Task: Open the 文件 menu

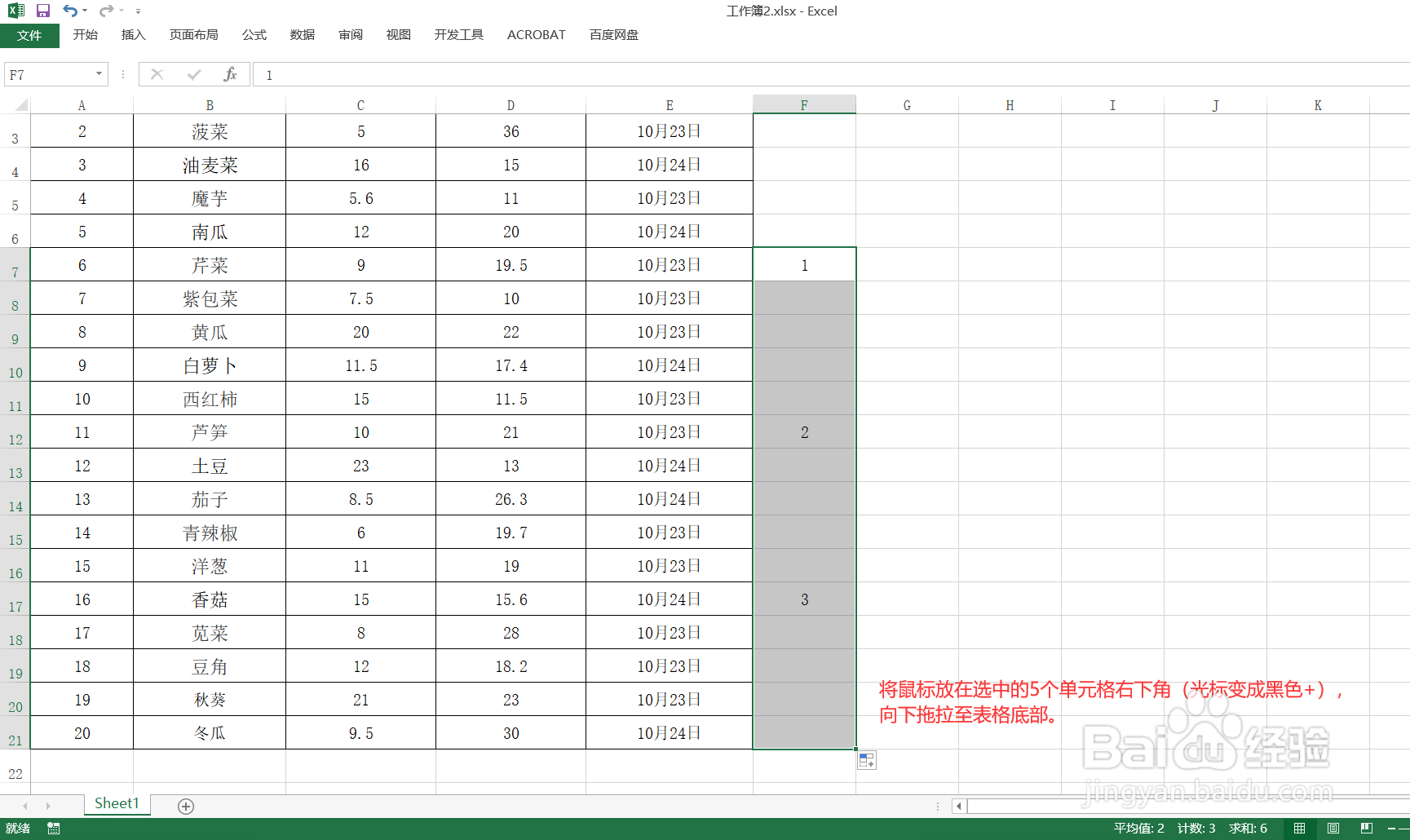Action: 29,35
